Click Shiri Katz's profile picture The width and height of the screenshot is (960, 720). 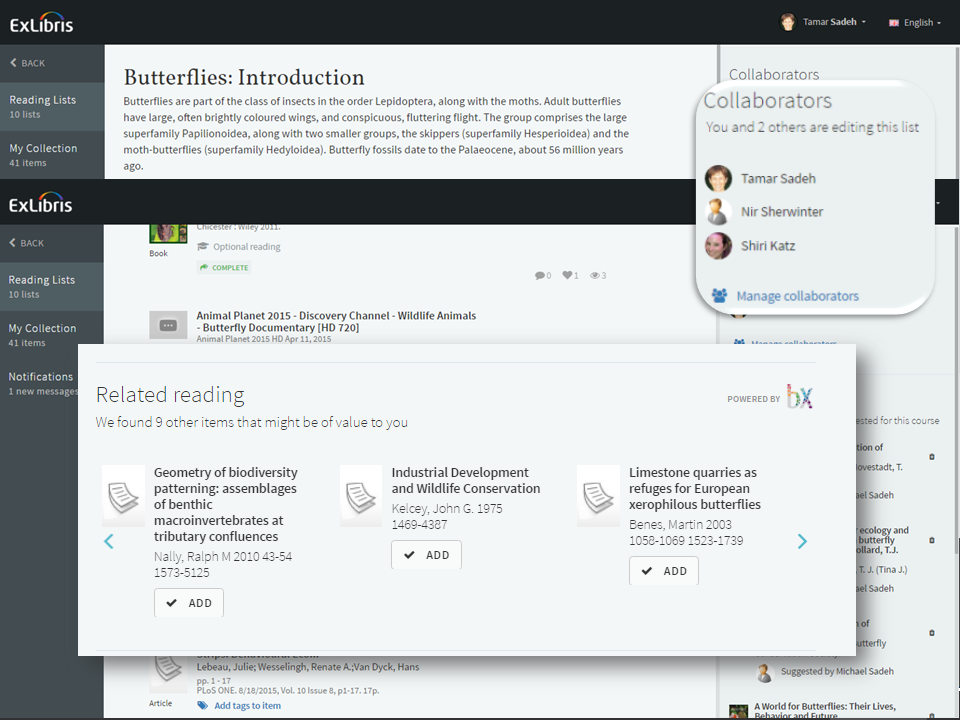[718, 246]
